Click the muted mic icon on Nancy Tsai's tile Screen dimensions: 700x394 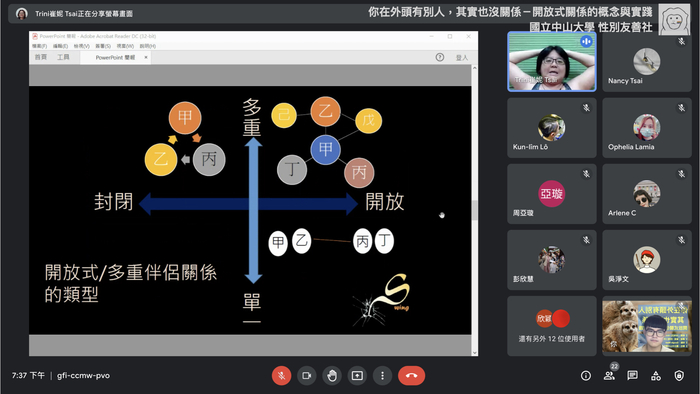pyautogui.click(x=681, y=41)
